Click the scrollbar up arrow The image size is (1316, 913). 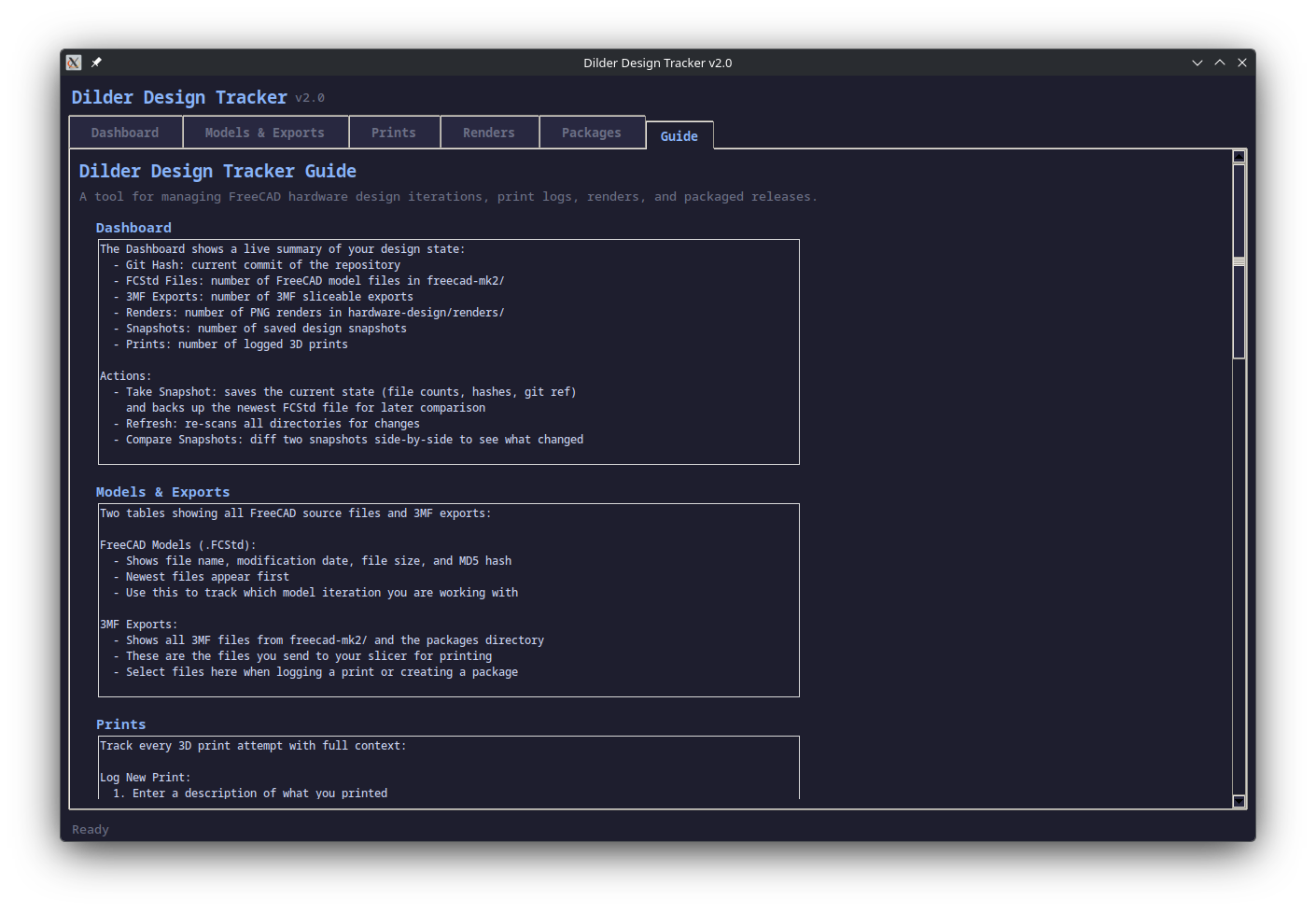click(1239, 157)
